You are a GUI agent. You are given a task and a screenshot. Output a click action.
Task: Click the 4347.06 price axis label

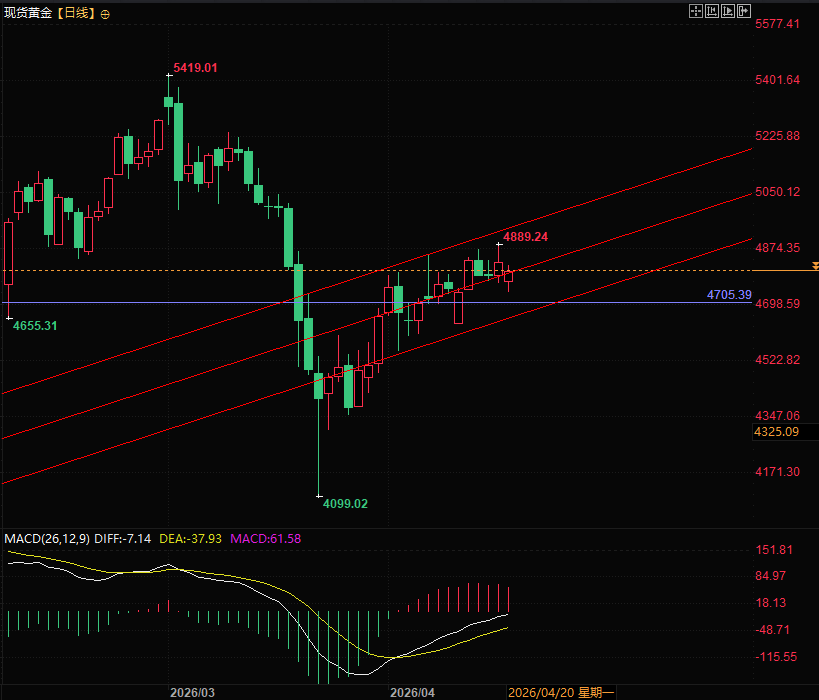[777, 415]
